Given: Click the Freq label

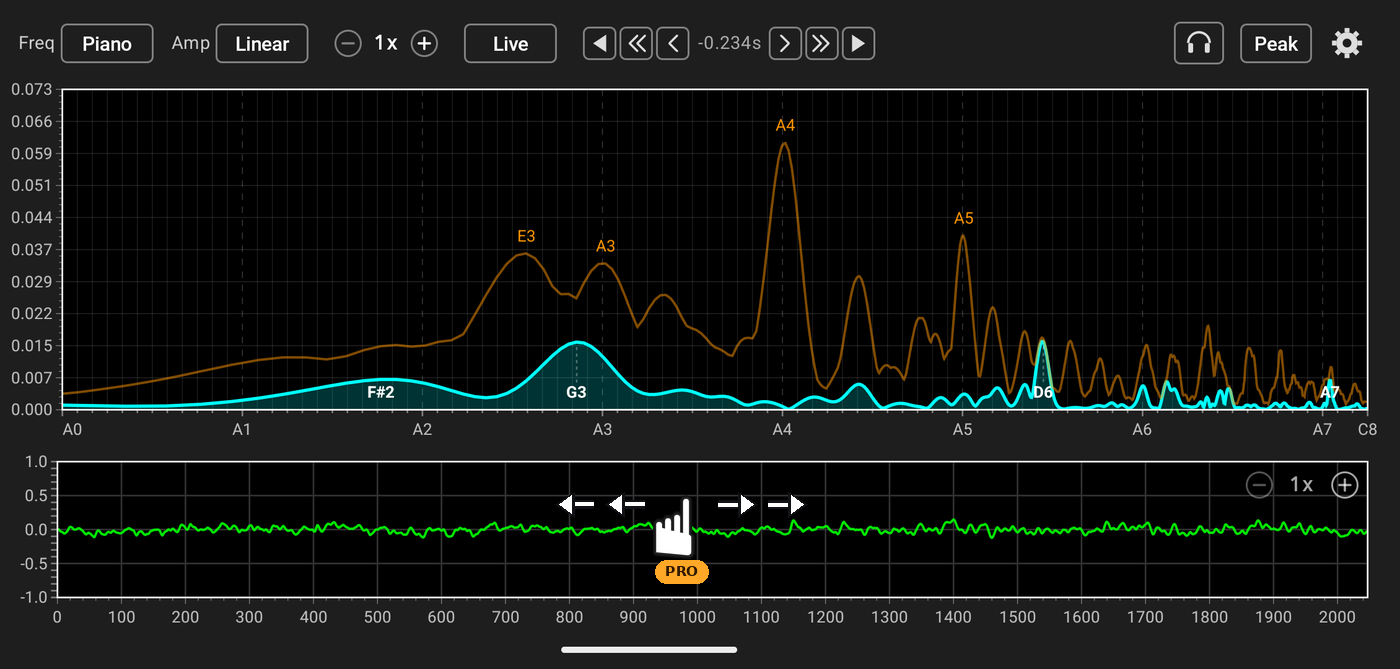Looking at the screenshot, I should coord(37,44).
